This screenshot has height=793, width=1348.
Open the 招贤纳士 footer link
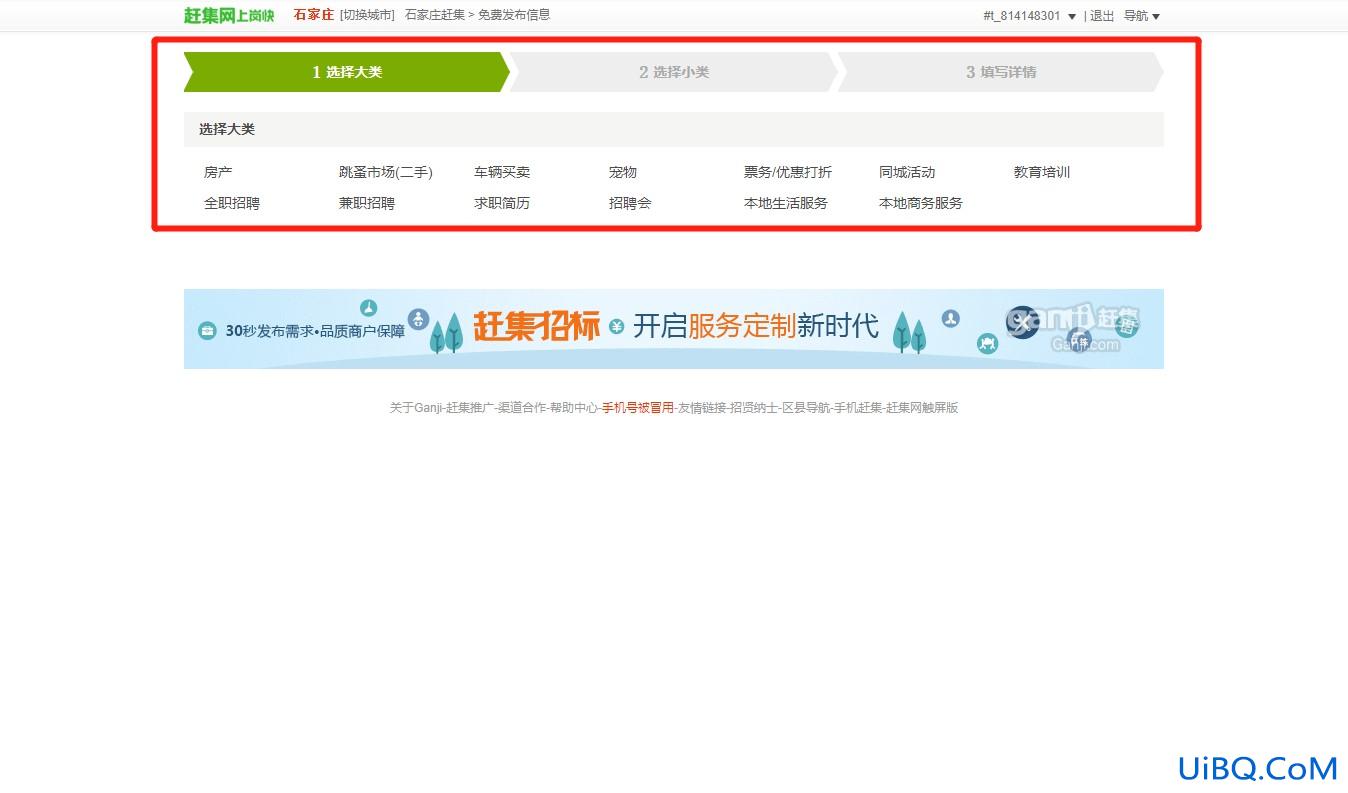point(754,408)
